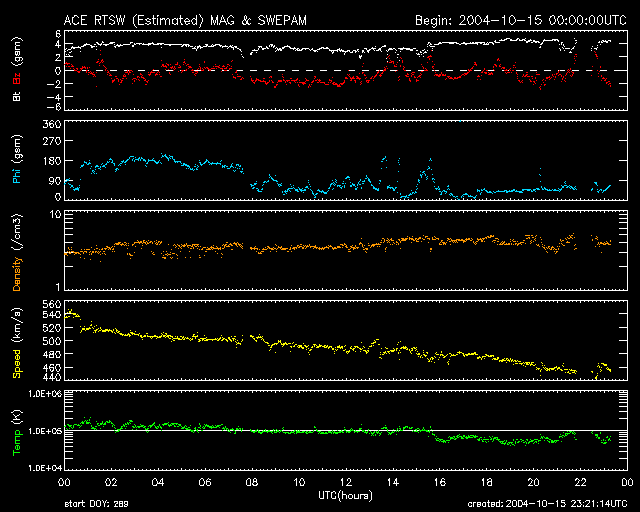Click the 08 hour label on UTC axis
The image size is (640, 512).
(252, 483)
